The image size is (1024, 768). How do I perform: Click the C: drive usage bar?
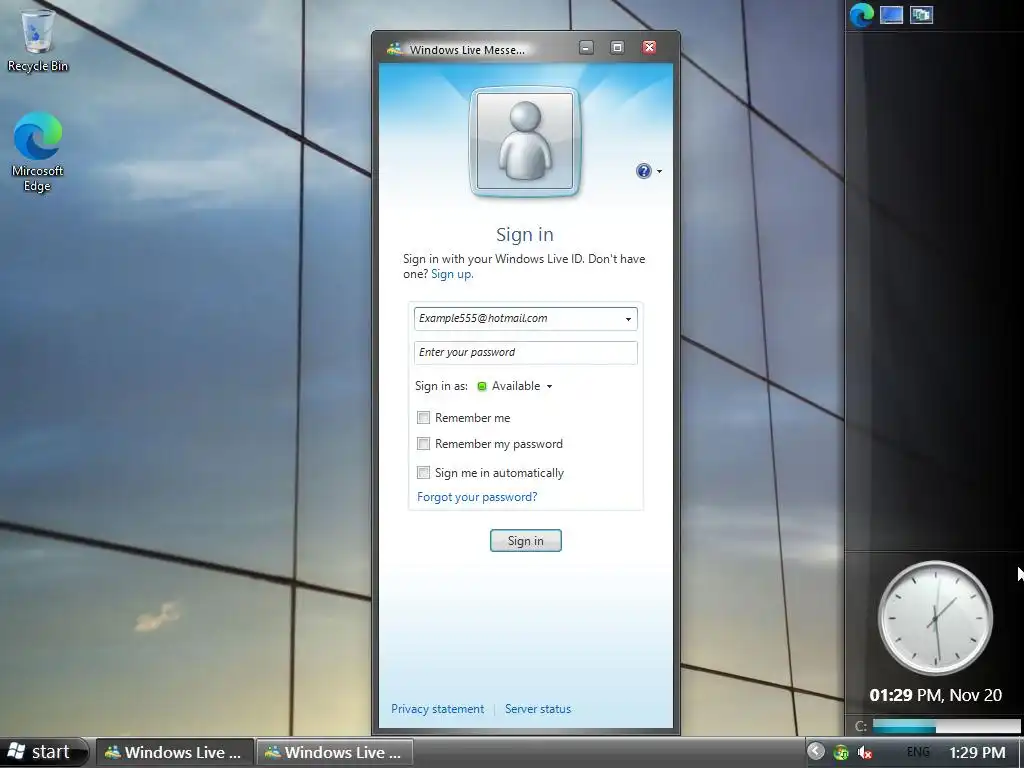coord(946,726)
